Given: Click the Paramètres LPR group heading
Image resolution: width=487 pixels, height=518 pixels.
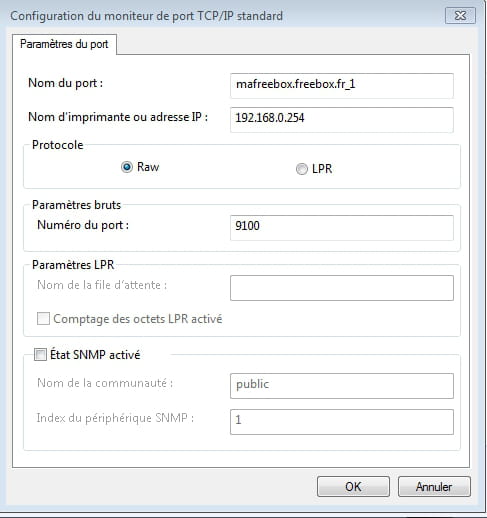Looking at the screenshot, I should click(x=73, y=265).
